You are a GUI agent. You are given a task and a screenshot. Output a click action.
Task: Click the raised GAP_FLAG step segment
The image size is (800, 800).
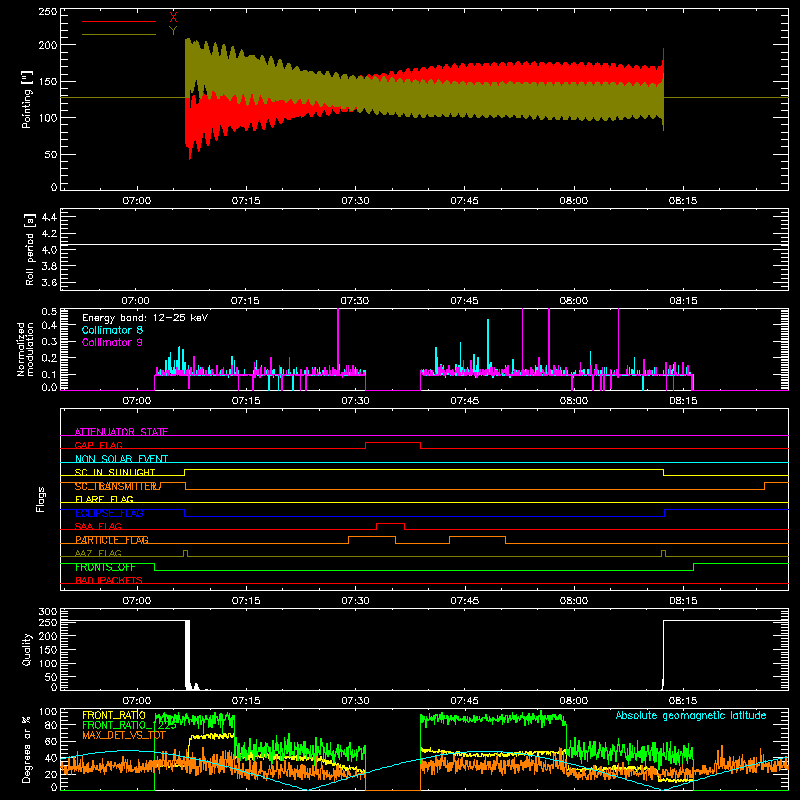click(393, 443)
